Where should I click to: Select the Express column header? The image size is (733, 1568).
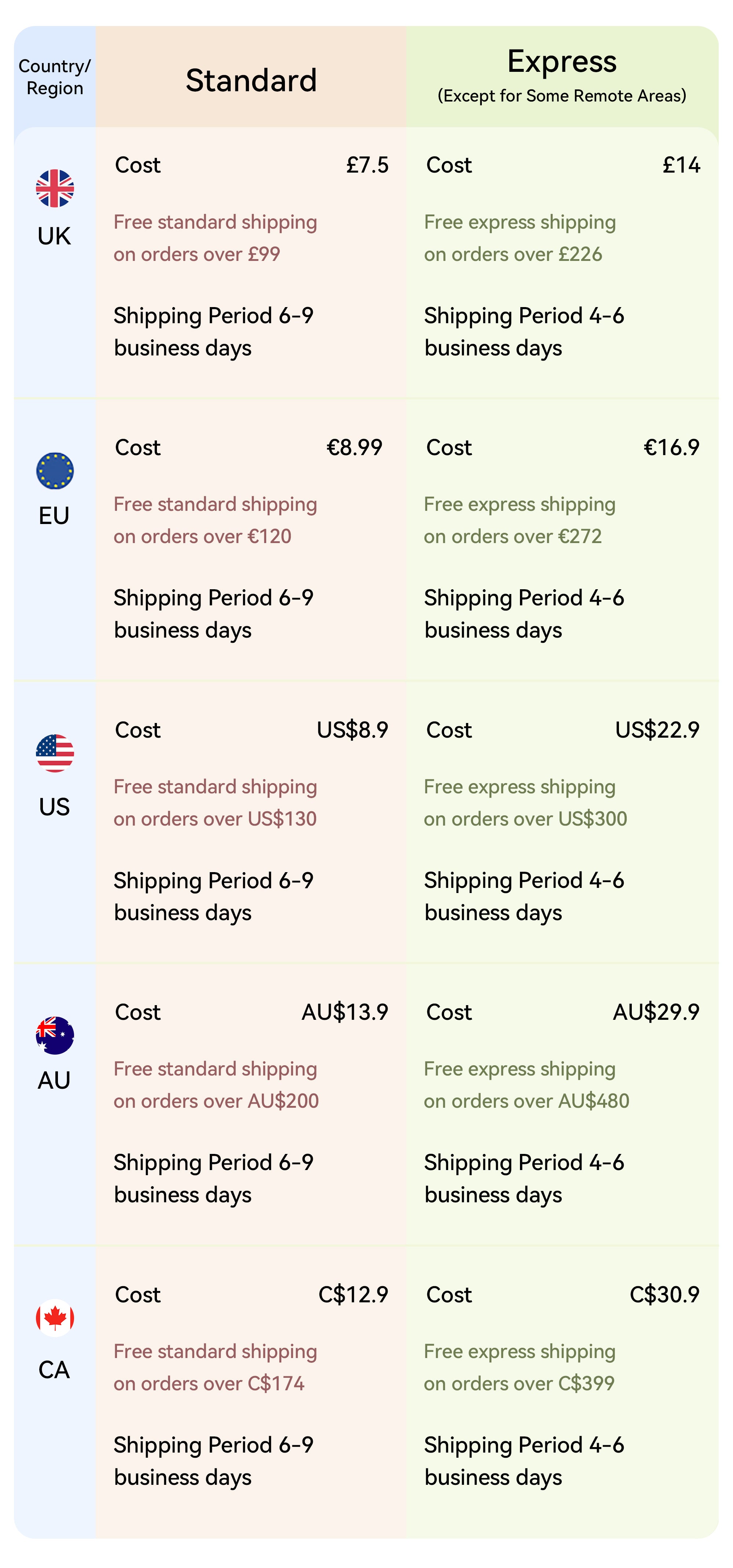coord(562,62)
